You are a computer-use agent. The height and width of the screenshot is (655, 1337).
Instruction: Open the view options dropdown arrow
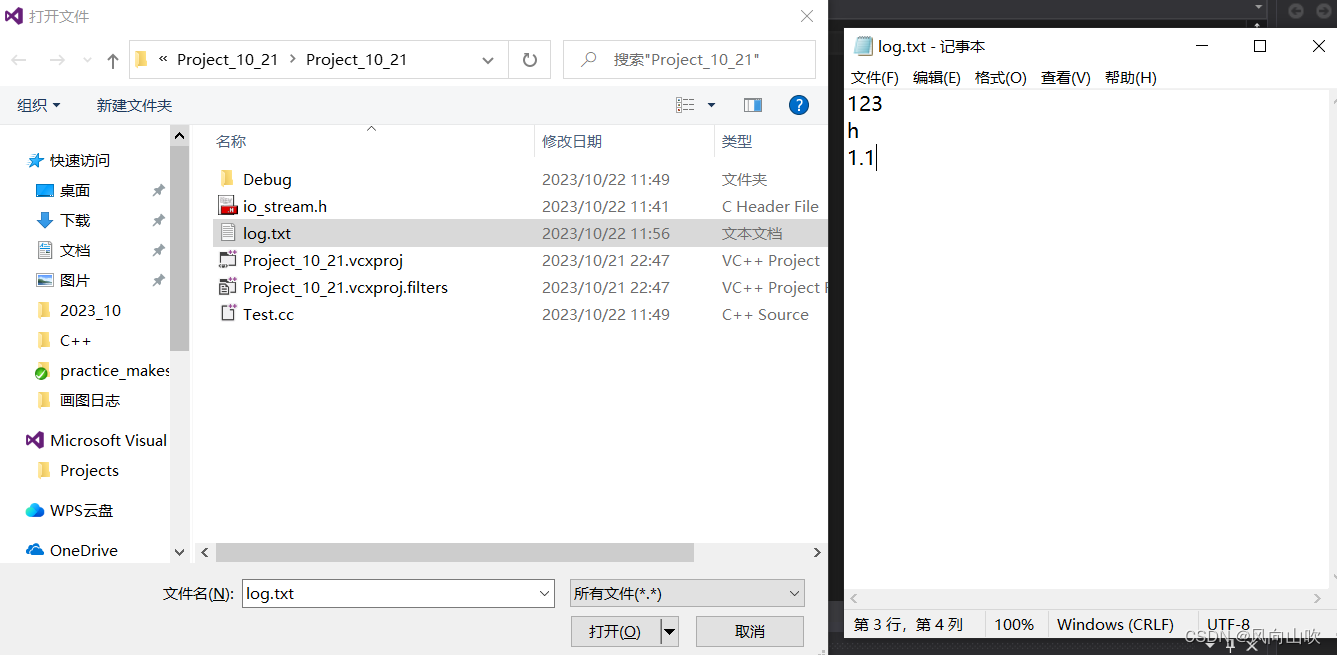point(711,105)
